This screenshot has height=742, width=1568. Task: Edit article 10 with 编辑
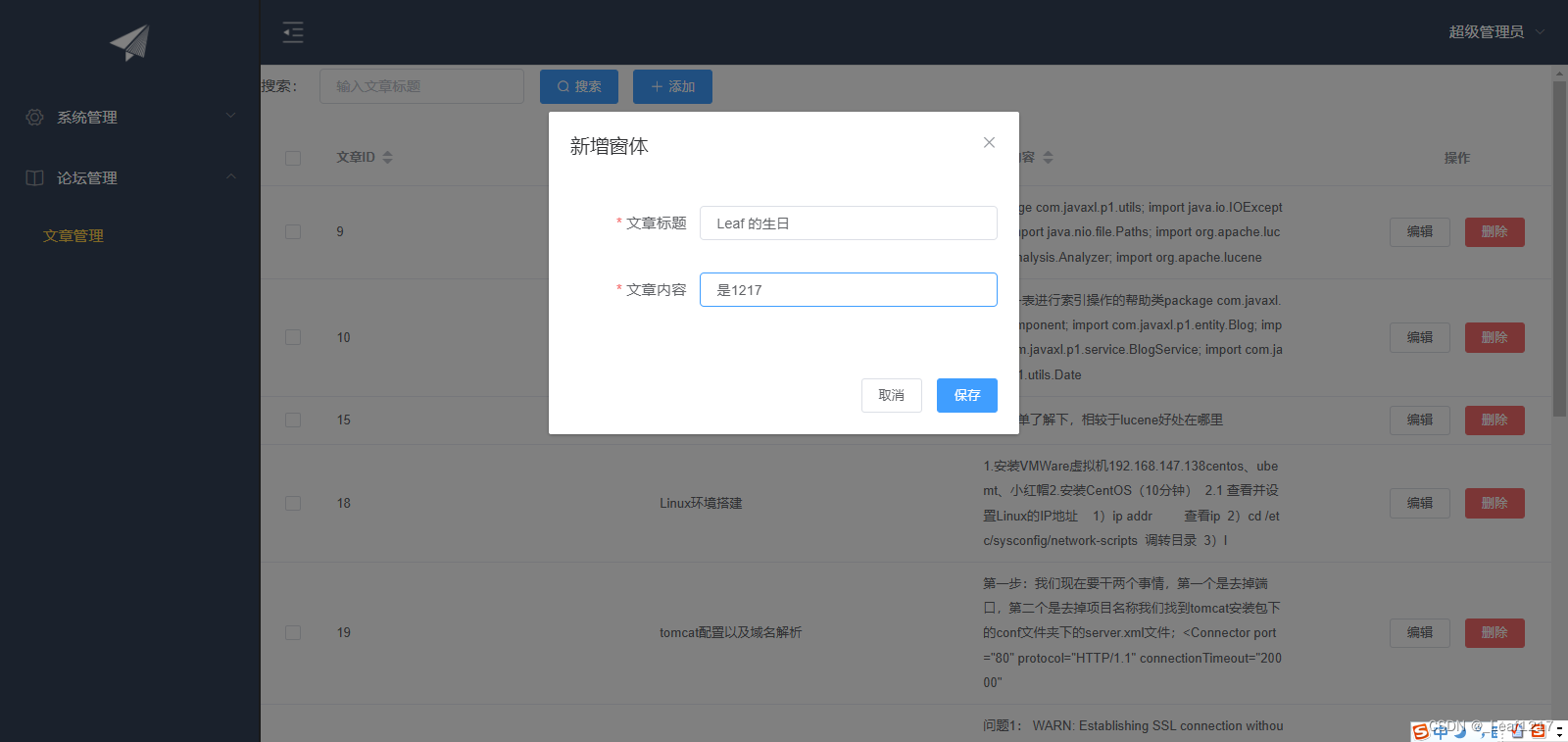pos(1420,337)
